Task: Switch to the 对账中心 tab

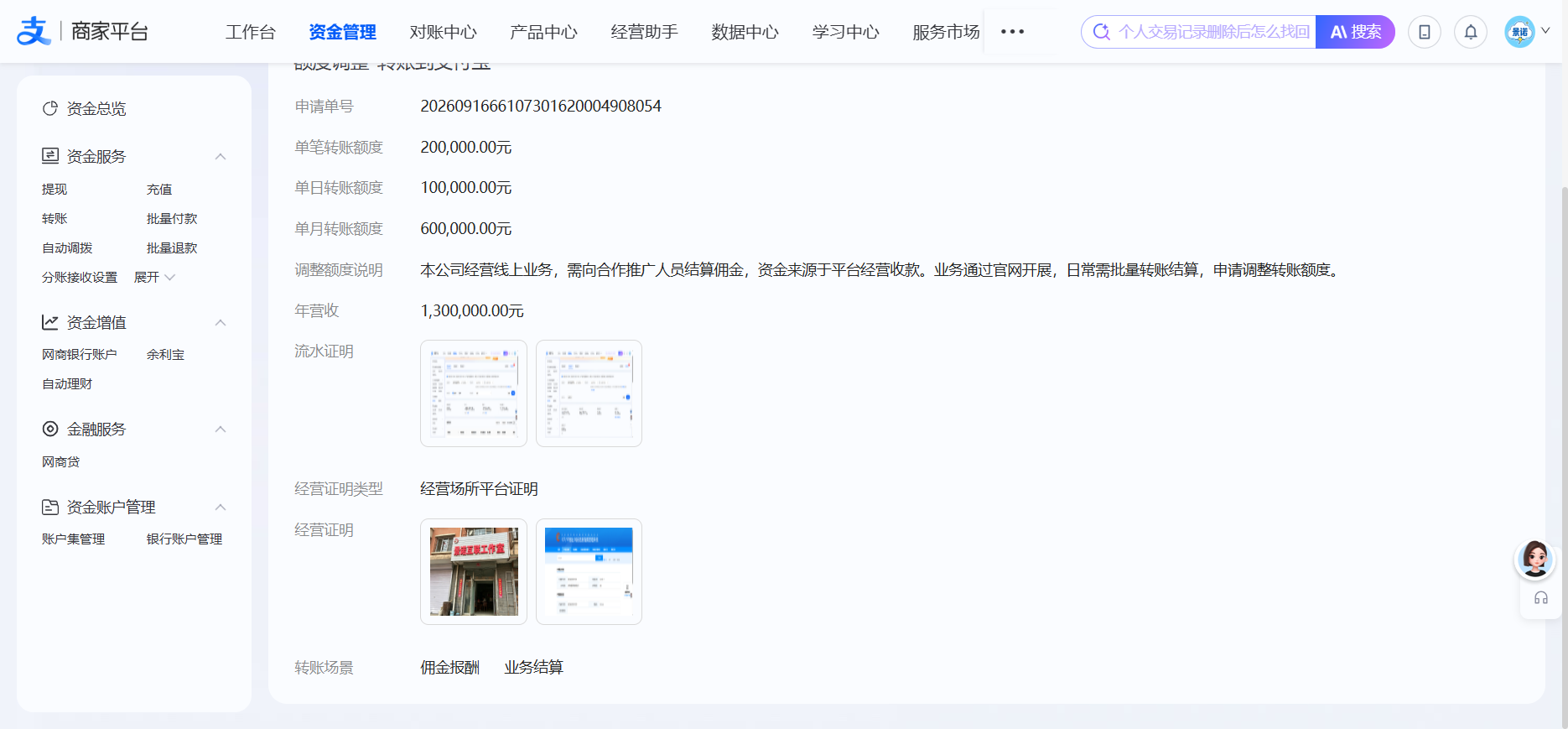Action: coord(443,32)
